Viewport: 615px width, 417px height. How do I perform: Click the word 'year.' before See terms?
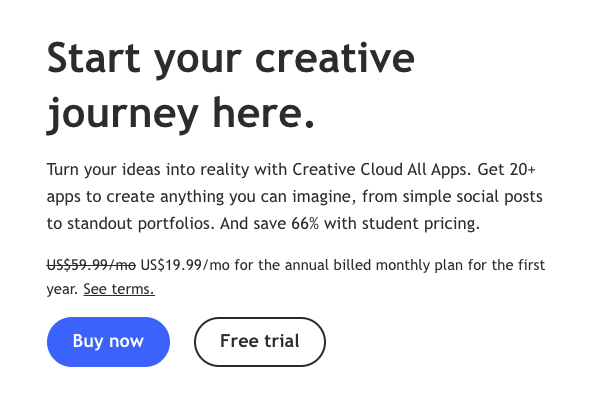(x=63, y=290)
